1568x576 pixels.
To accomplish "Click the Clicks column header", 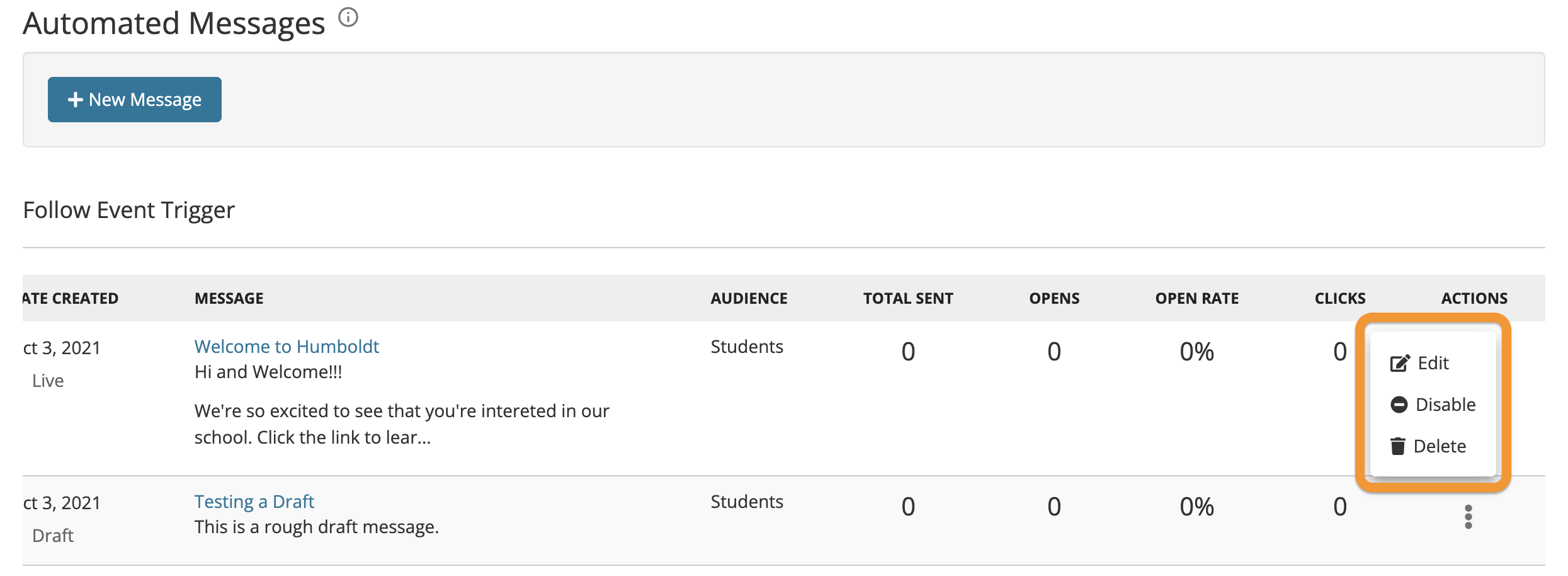I will coord(1340,299).
